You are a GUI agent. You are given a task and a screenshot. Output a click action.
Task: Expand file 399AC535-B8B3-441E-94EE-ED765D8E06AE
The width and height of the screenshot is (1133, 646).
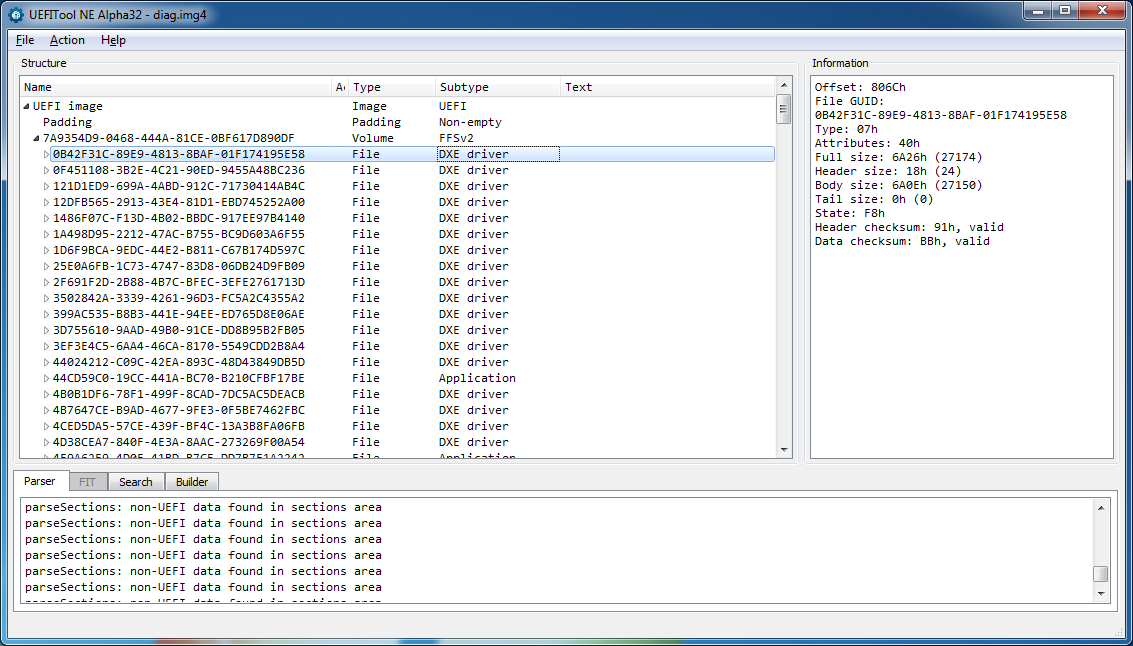(46, 314)
